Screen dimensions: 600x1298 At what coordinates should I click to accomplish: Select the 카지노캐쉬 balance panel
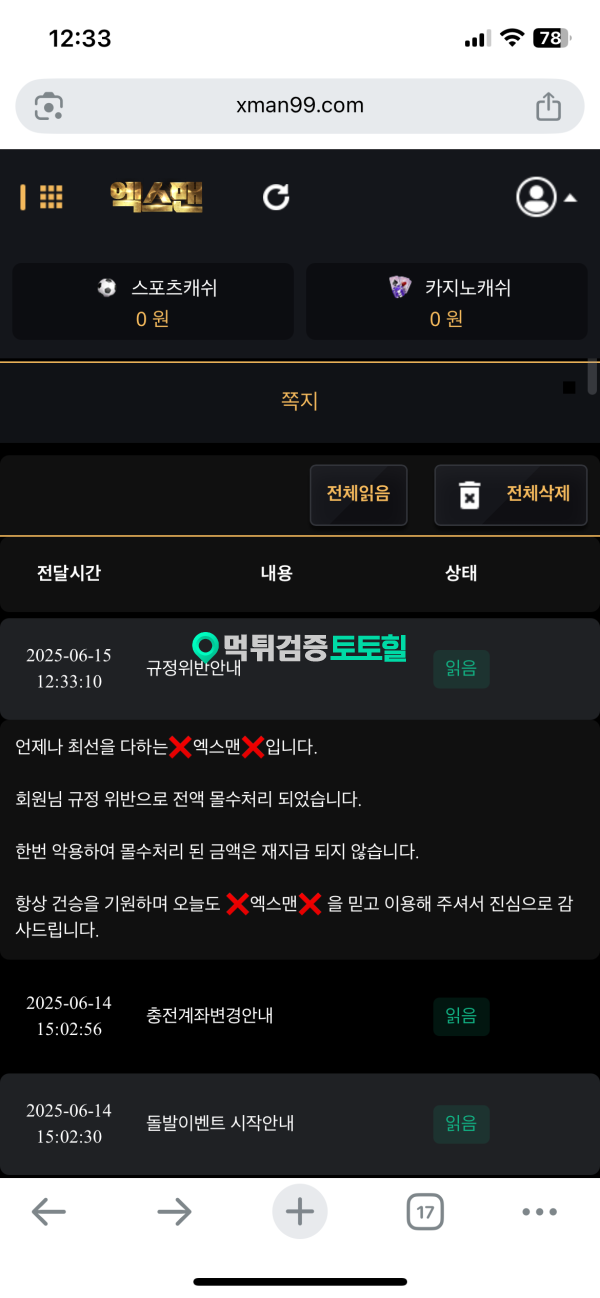point(447,302)
